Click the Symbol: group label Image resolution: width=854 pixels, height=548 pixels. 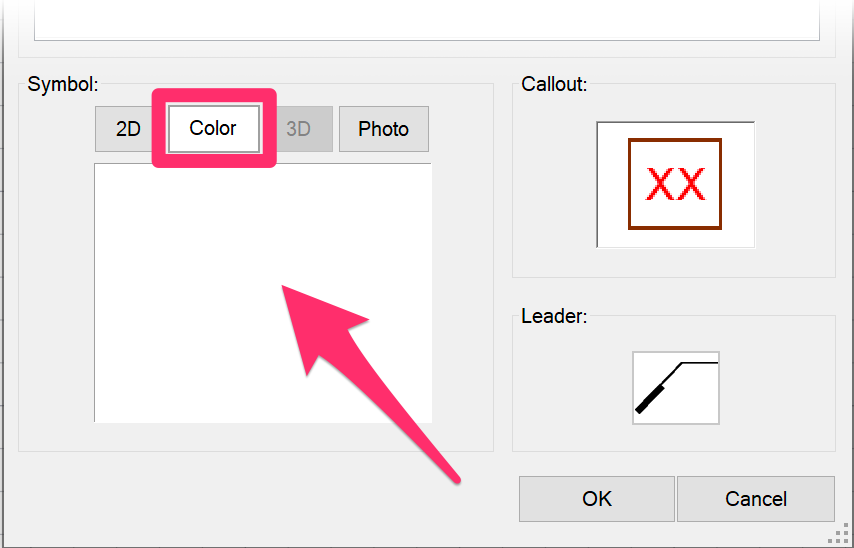[63, 84]
